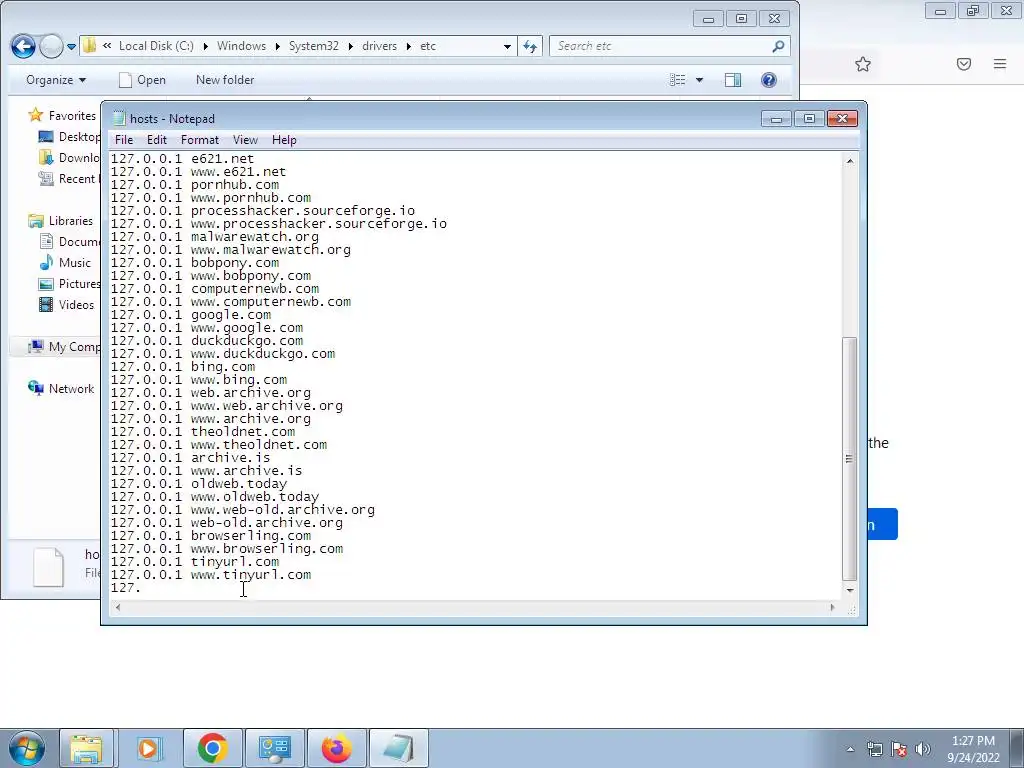Click the line 127.0.0.1 bing.com

coord(183,367)
